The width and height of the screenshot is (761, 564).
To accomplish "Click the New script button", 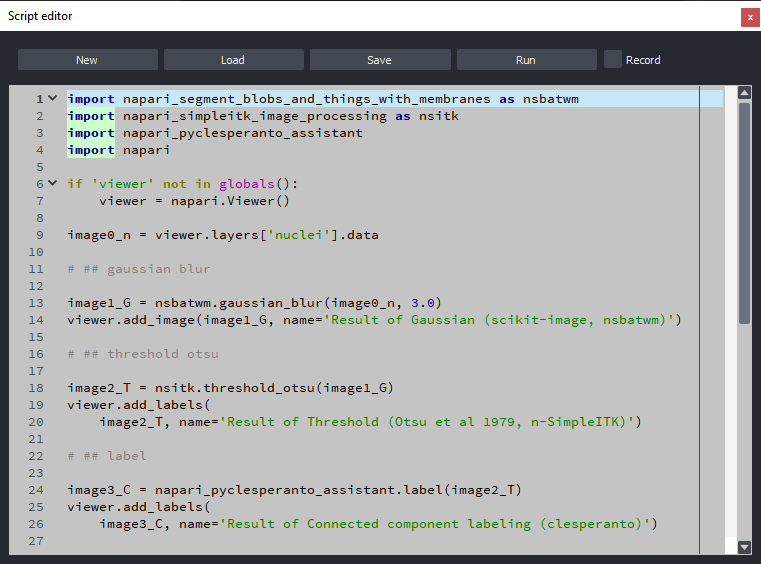I will click(87, 60).
